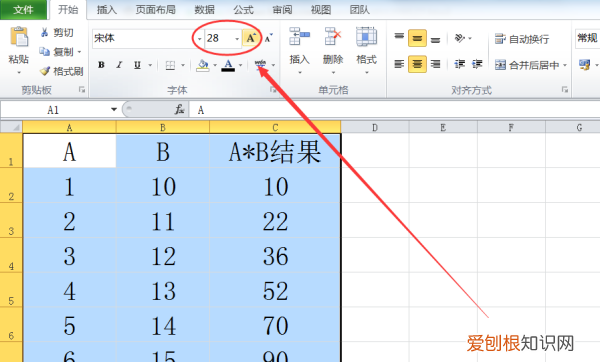Click Wrap Text (自动换行)
Viewport: 600px width, 362px height.
coord(522,39)
